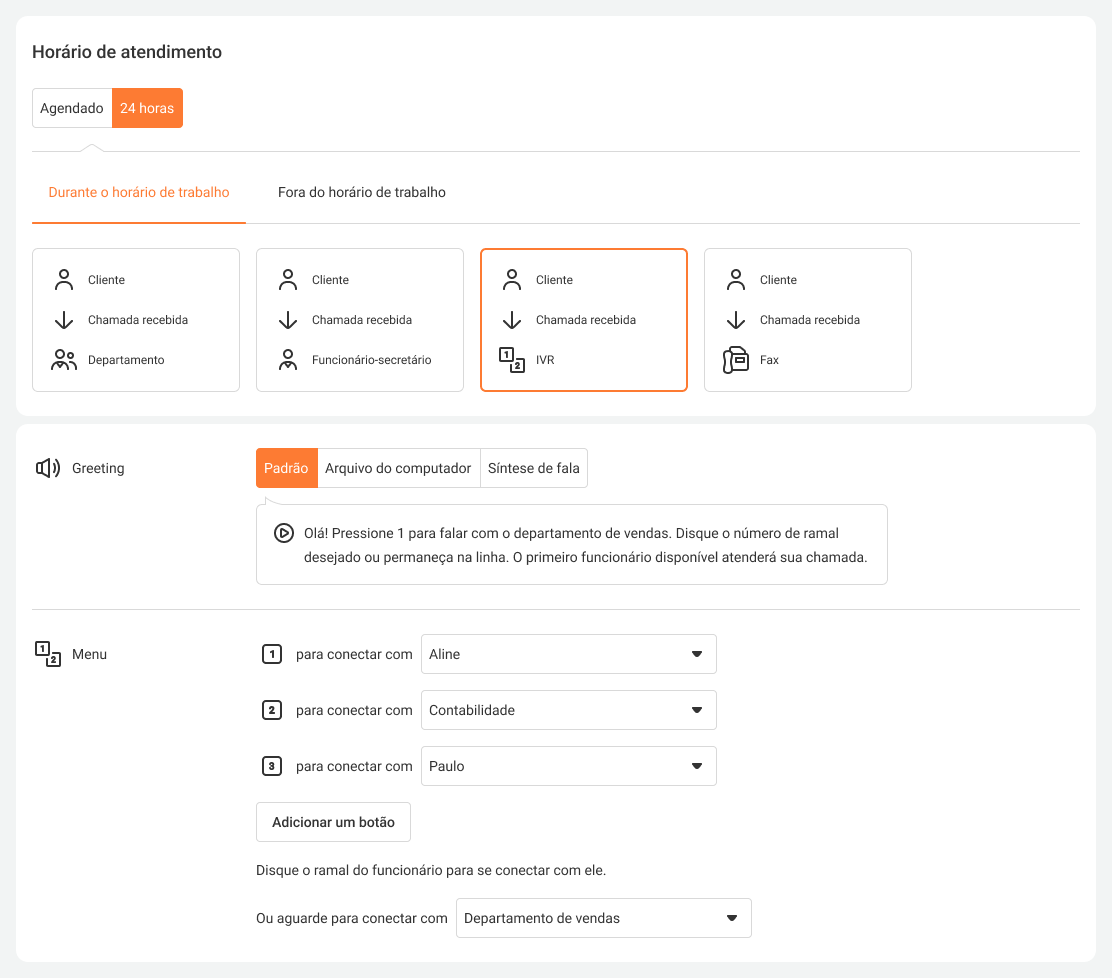Select the IVR keypad icon in card
The height and width of the screenshot is (978, 1112).
coord(511,360)
